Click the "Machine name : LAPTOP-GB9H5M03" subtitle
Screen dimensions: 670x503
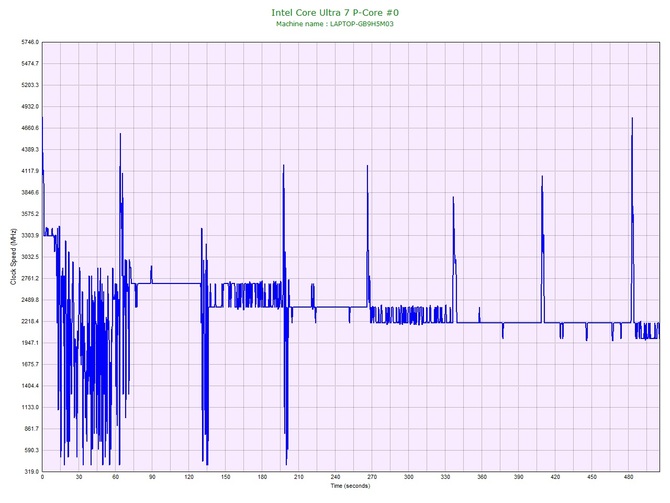point(335,24)
